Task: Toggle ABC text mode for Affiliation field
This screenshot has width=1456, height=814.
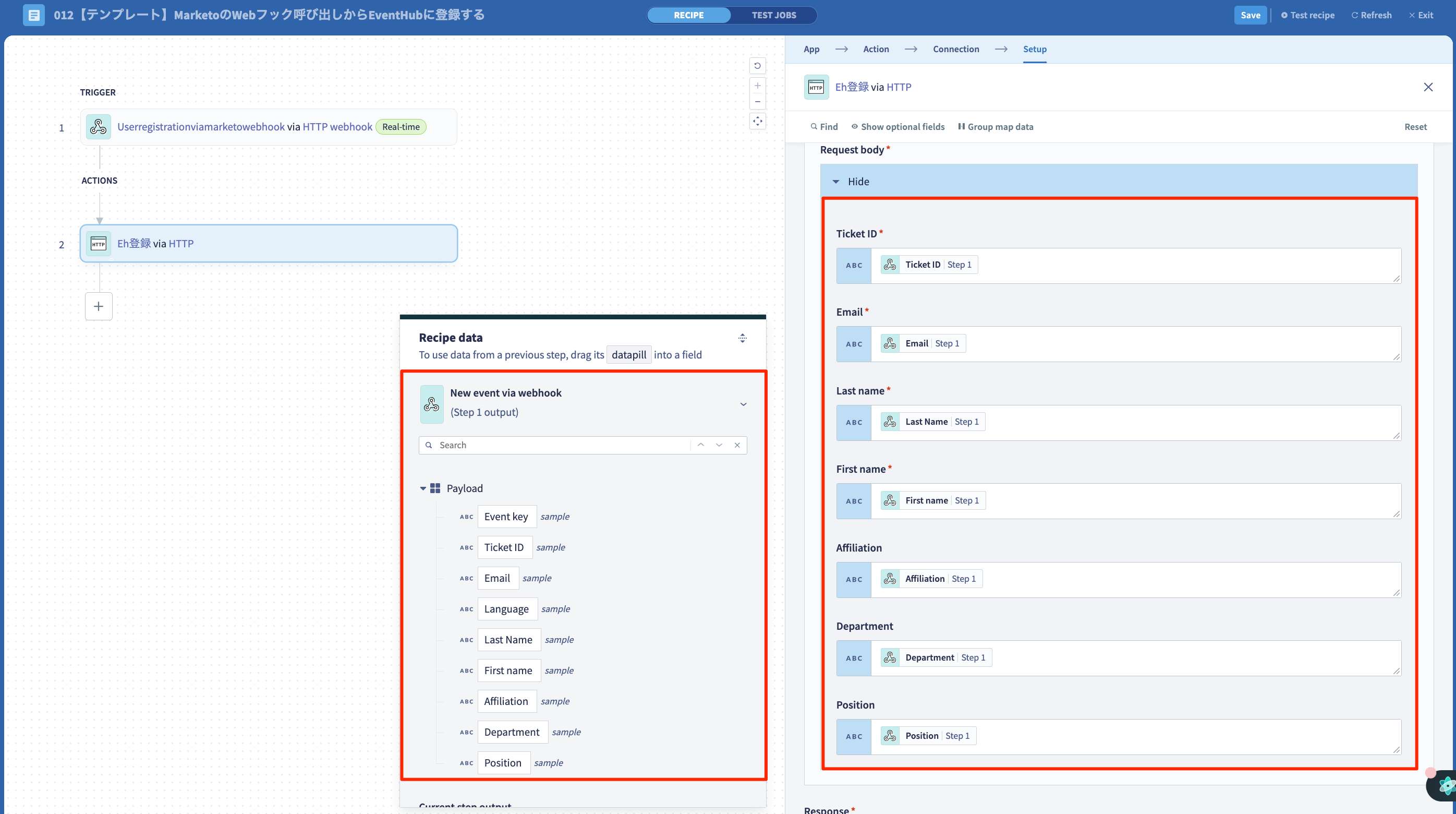Action: pyautogui.click(x=854, y=579)
